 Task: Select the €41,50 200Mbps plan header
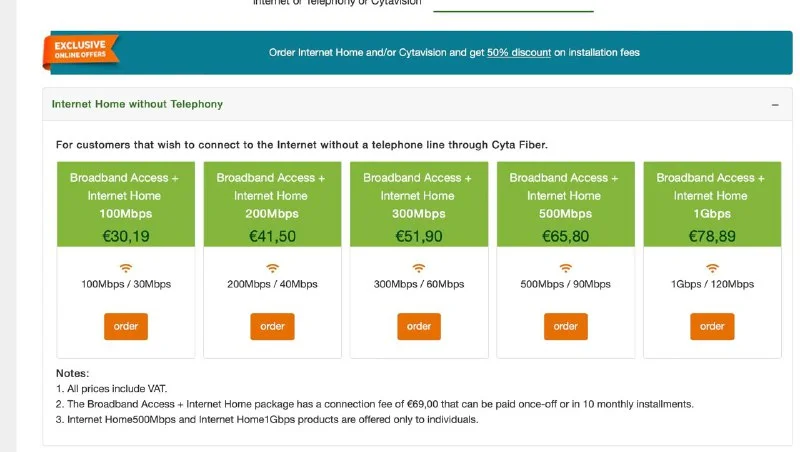click(272, 207)
